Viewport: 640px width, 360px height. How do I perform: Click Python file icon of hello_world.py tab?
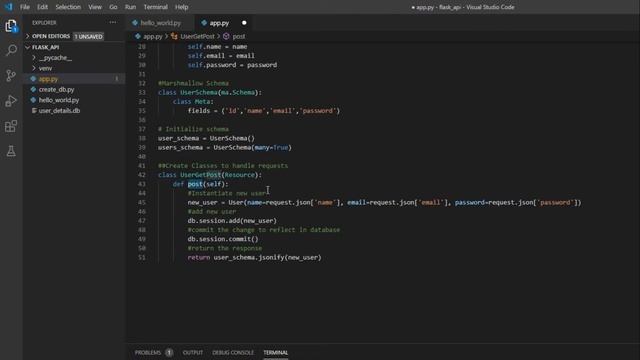pos(135,23)
